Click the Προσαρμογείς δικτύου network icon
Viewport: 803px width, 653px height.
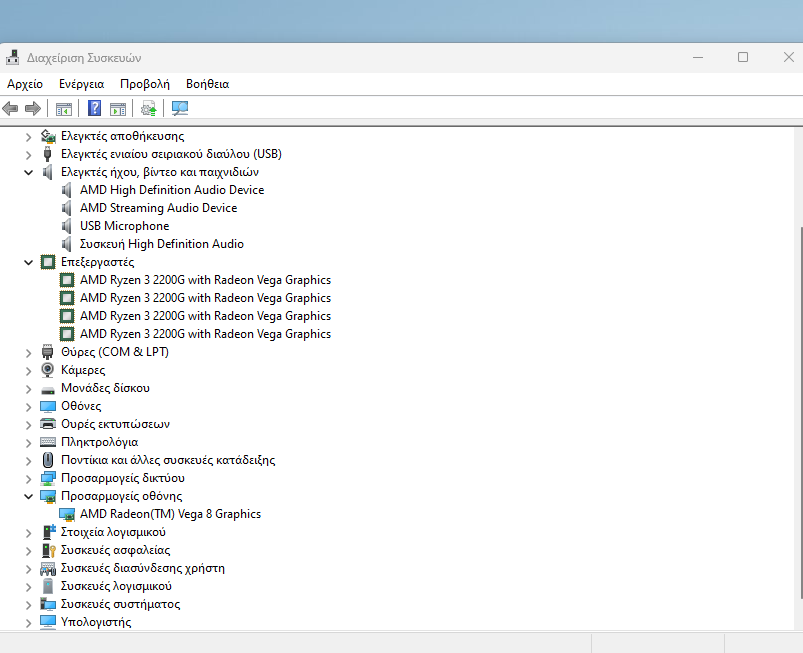[48, 478]
